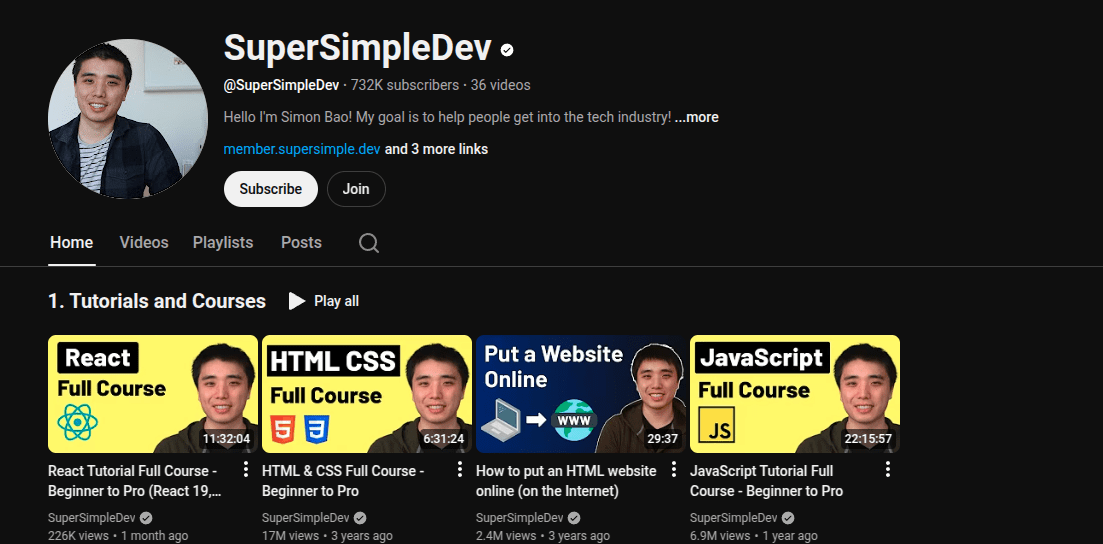Click SuperSimpleDev channel name under website online video
Image resolution: width=1103 pixels, height=544 pixels.
(520, 518)
